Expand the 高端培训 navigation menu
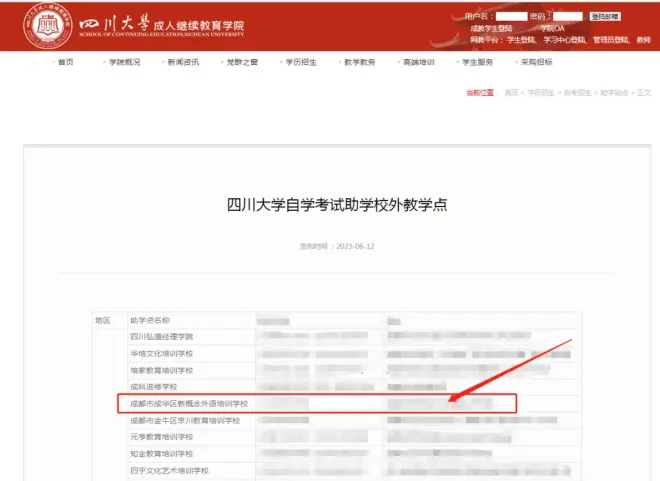Image resolution: width=660 pixels, height=481 pixels. point(419,62)
